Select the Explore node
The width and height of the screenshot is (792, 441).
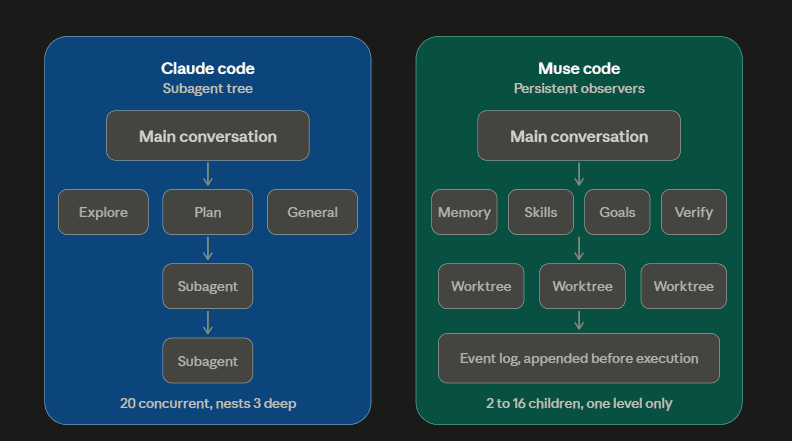coord(104,212)
